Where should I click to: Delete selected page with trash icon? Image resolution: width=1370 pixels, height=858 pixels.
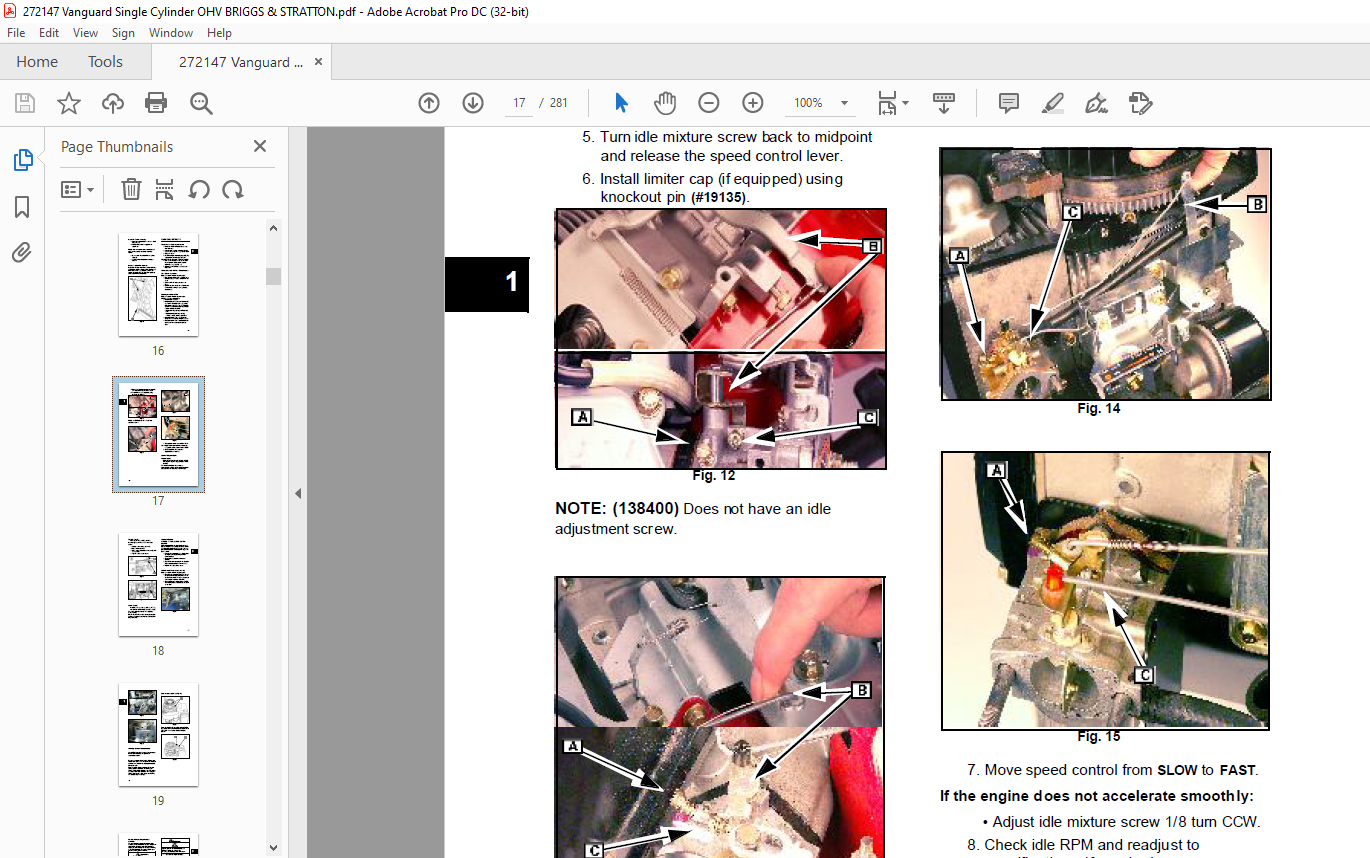click(x=131, y=189)
